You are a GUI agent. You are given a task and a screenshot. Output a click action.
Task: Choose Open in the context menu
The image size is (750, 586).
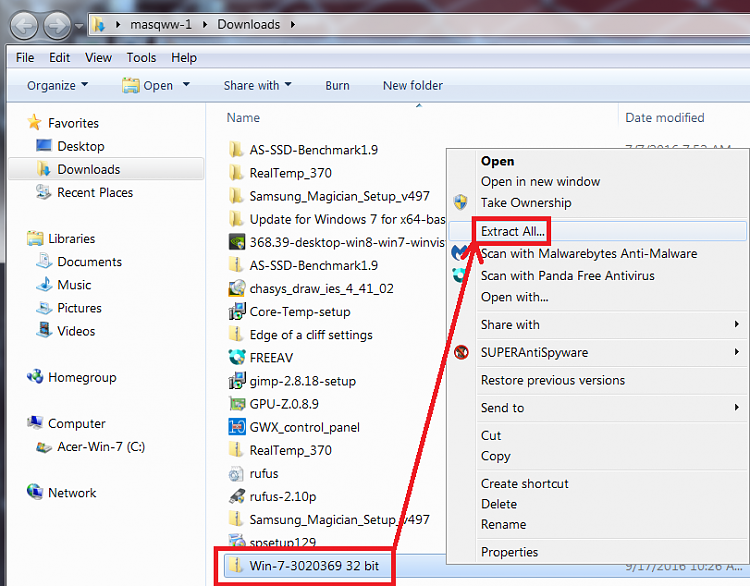(x=497, y=161)
